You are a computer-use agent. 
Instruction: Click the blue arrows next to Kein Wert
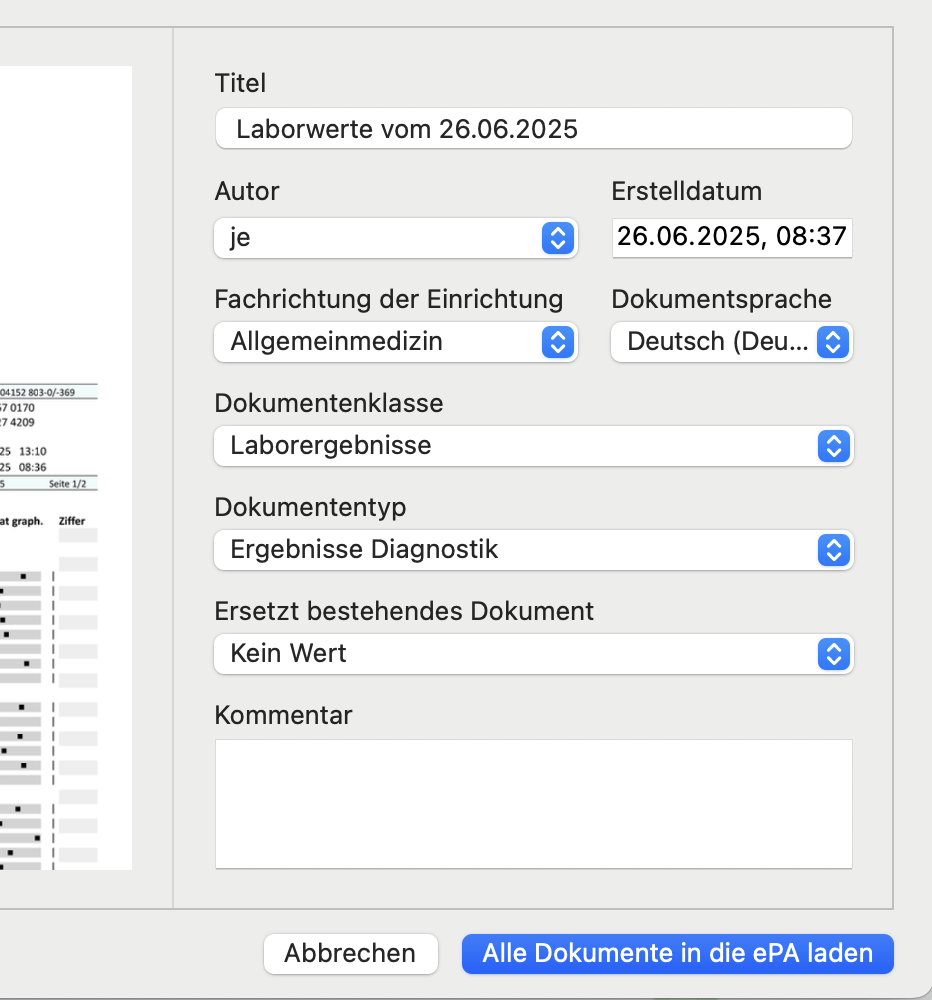pos(834,654)
